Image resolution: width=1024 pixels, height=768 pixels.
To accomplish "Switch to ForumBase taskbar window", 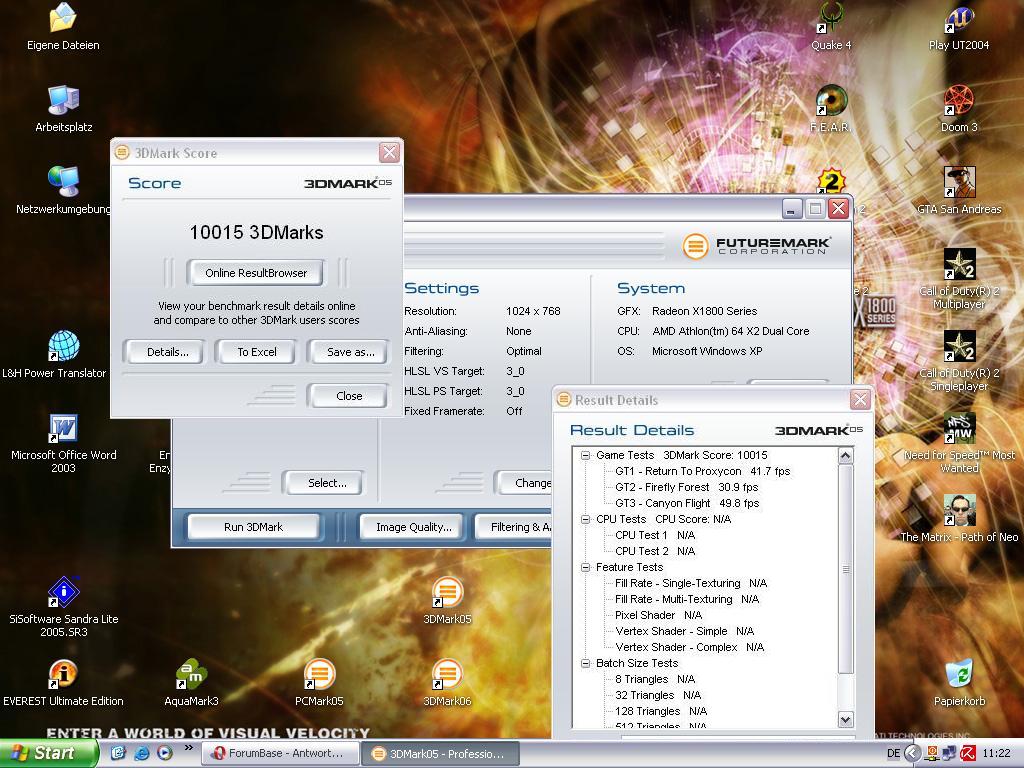I will [280, 753].
